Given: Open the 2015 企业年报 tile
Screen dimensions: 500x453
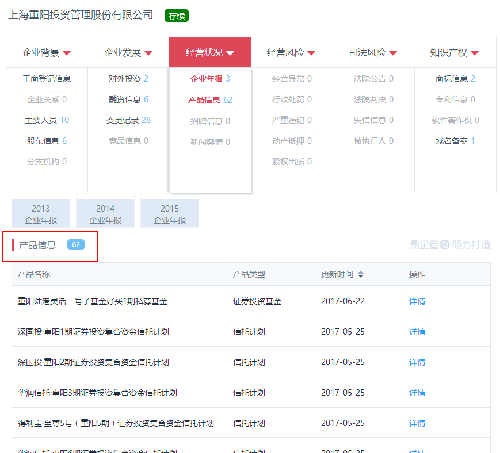Looking at the screenshot, I should 170,213.
